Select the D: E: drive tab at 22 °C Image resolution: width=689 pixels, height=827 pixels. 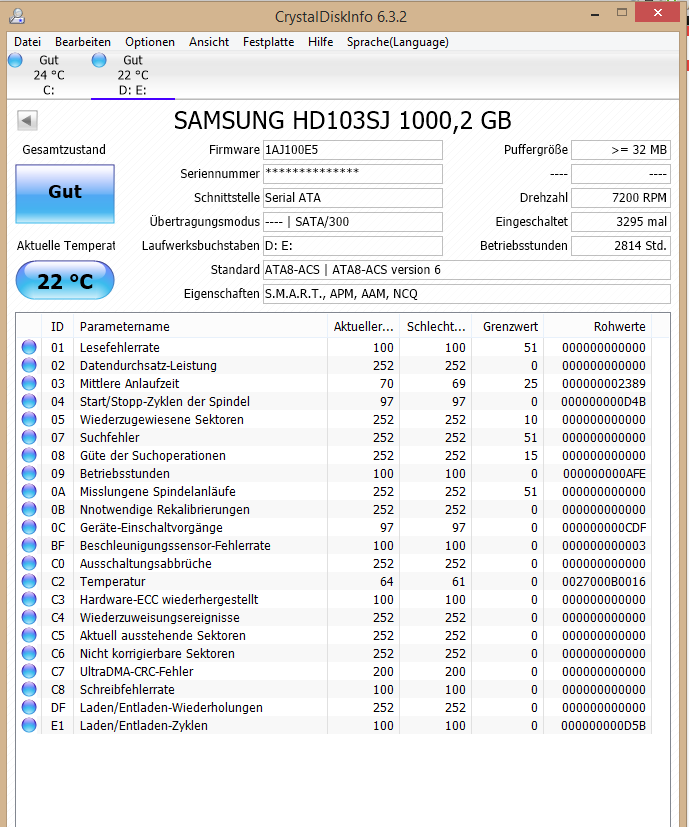pyautogui.click(x=132, y=75)
